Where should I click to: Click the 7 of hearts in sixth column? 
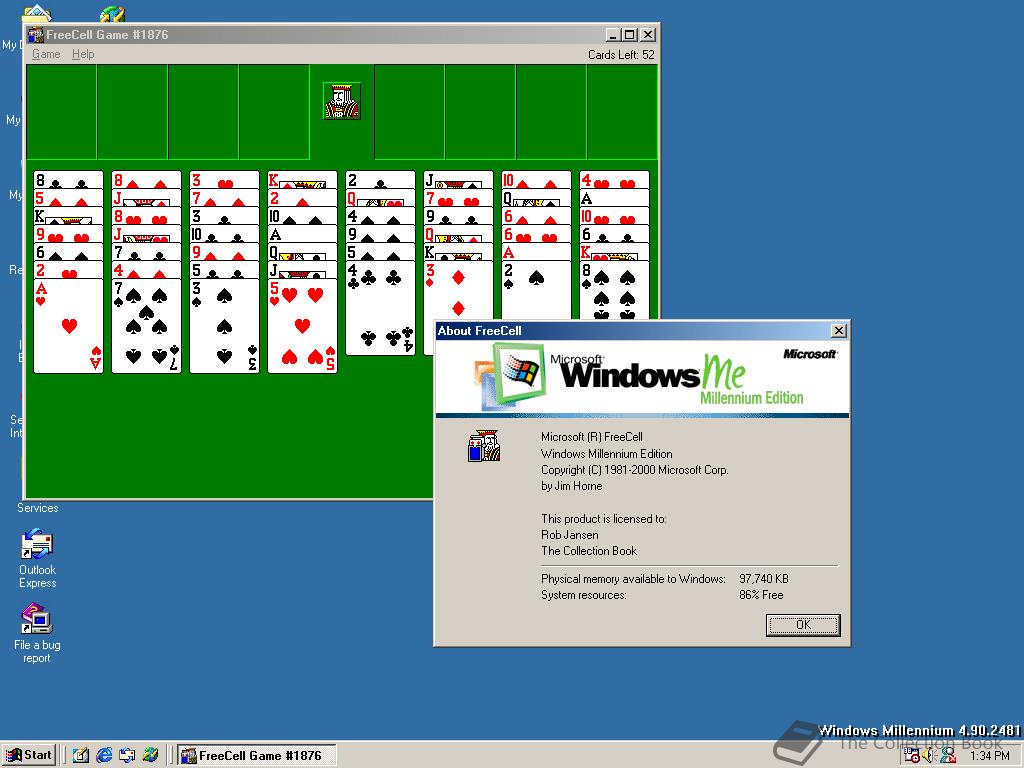click(x=458, y=198)
